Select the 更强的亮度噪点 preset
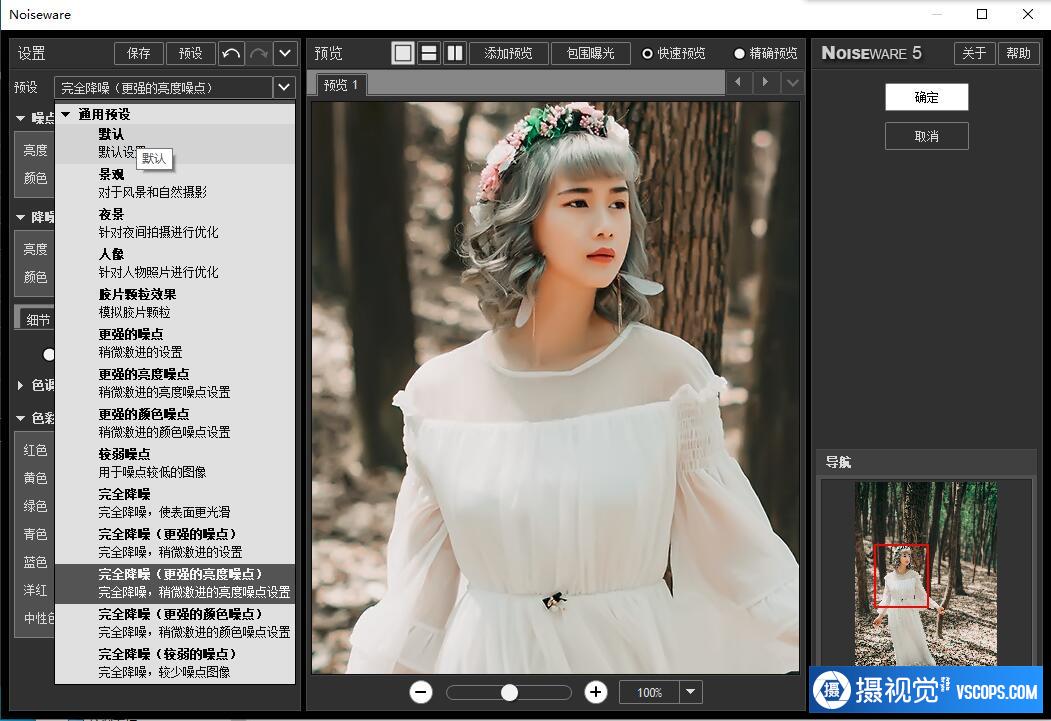The height and width of the screenshot is (721, 1051). click(x=174, y=383)
